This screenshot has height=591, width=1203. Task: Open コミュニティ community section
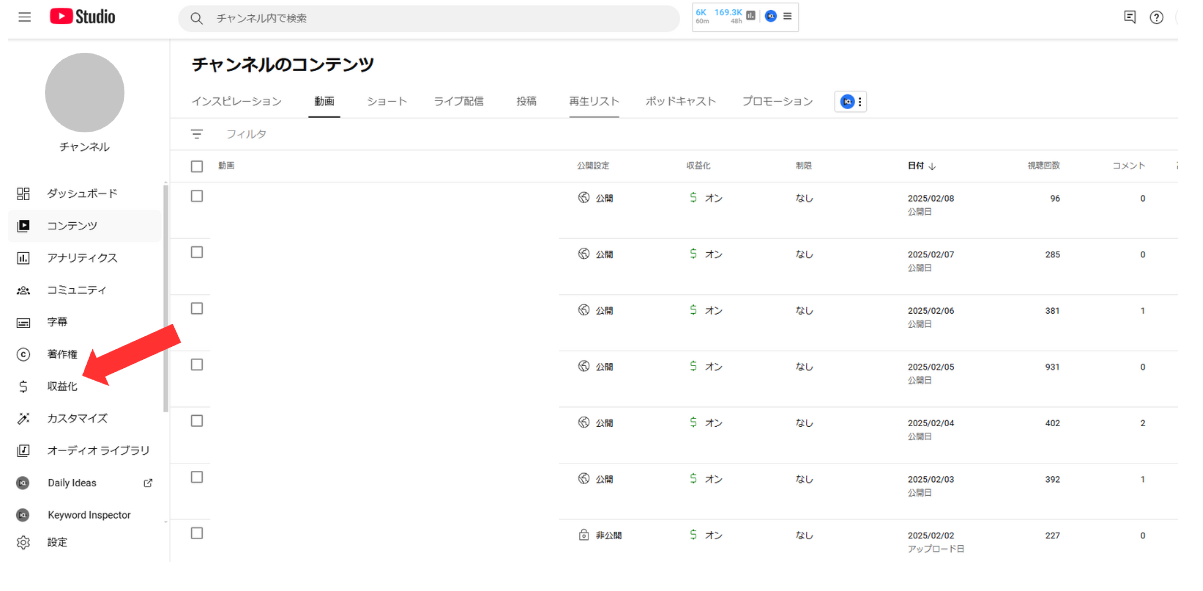pyautogui.click(x=76, y=290)
